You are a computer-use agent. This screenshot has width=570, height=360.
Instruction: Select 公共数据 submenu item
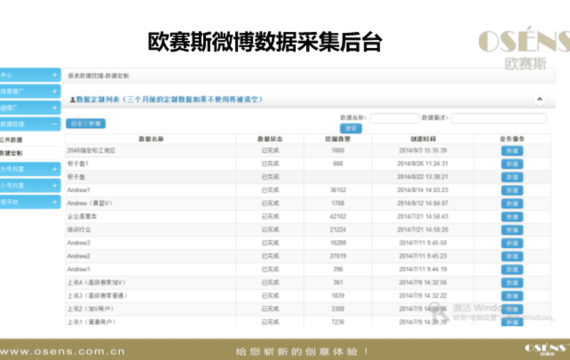[x=11, y=140]
